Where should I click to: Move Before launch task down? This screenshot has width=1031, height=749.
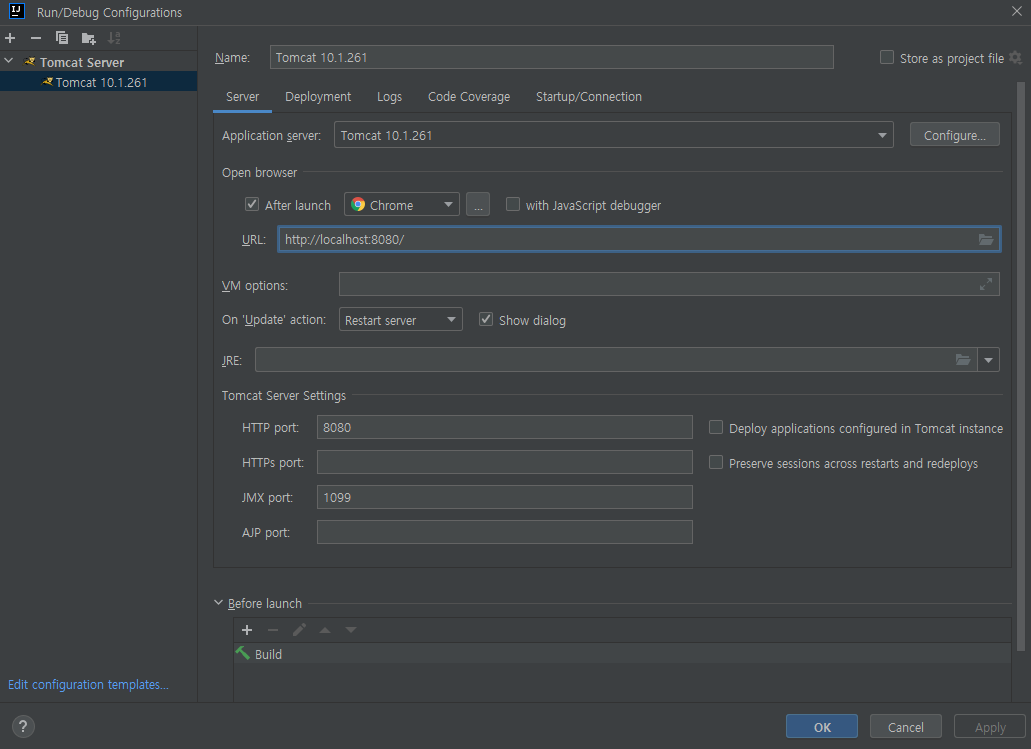(351, 630)
